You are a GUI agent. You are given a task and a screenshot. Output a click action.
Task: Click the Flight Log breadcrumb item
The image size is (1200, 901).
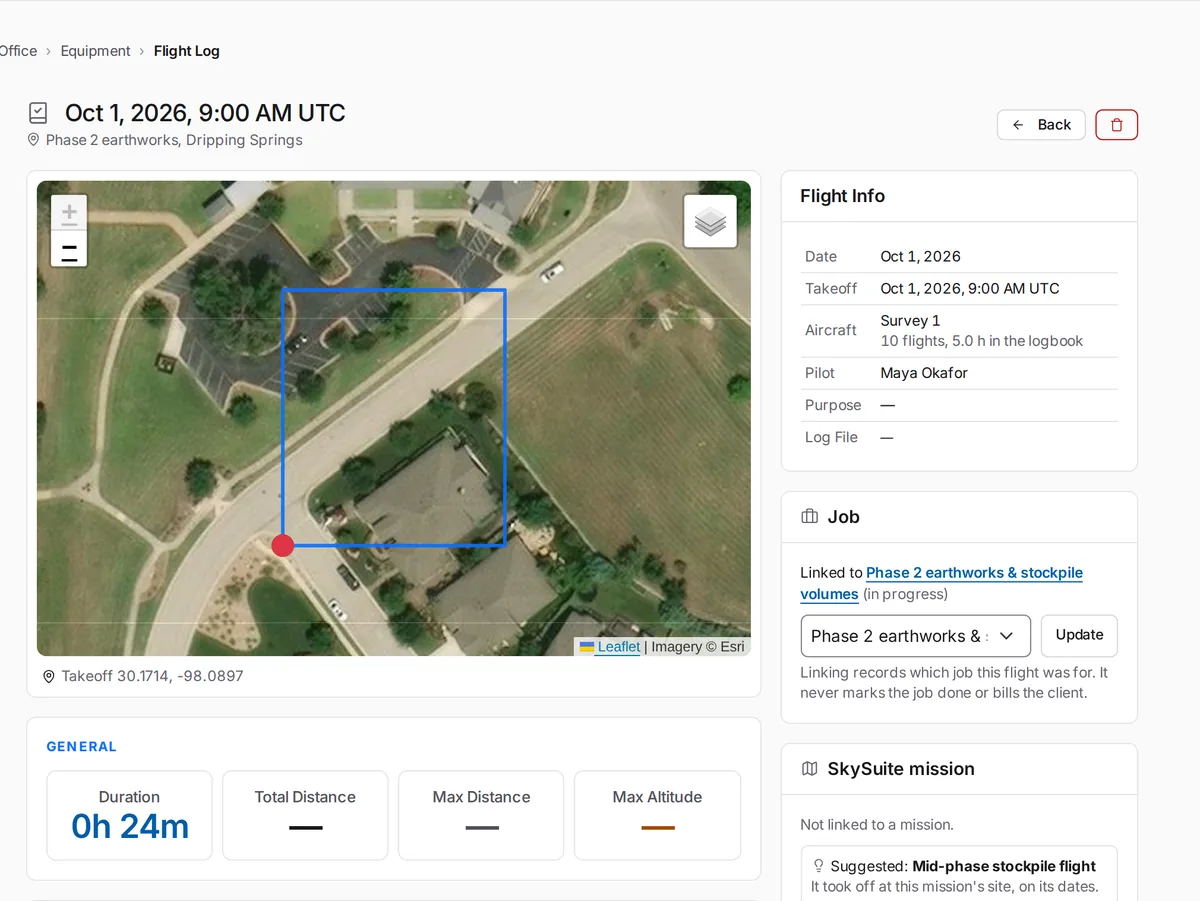coord(187,51)
